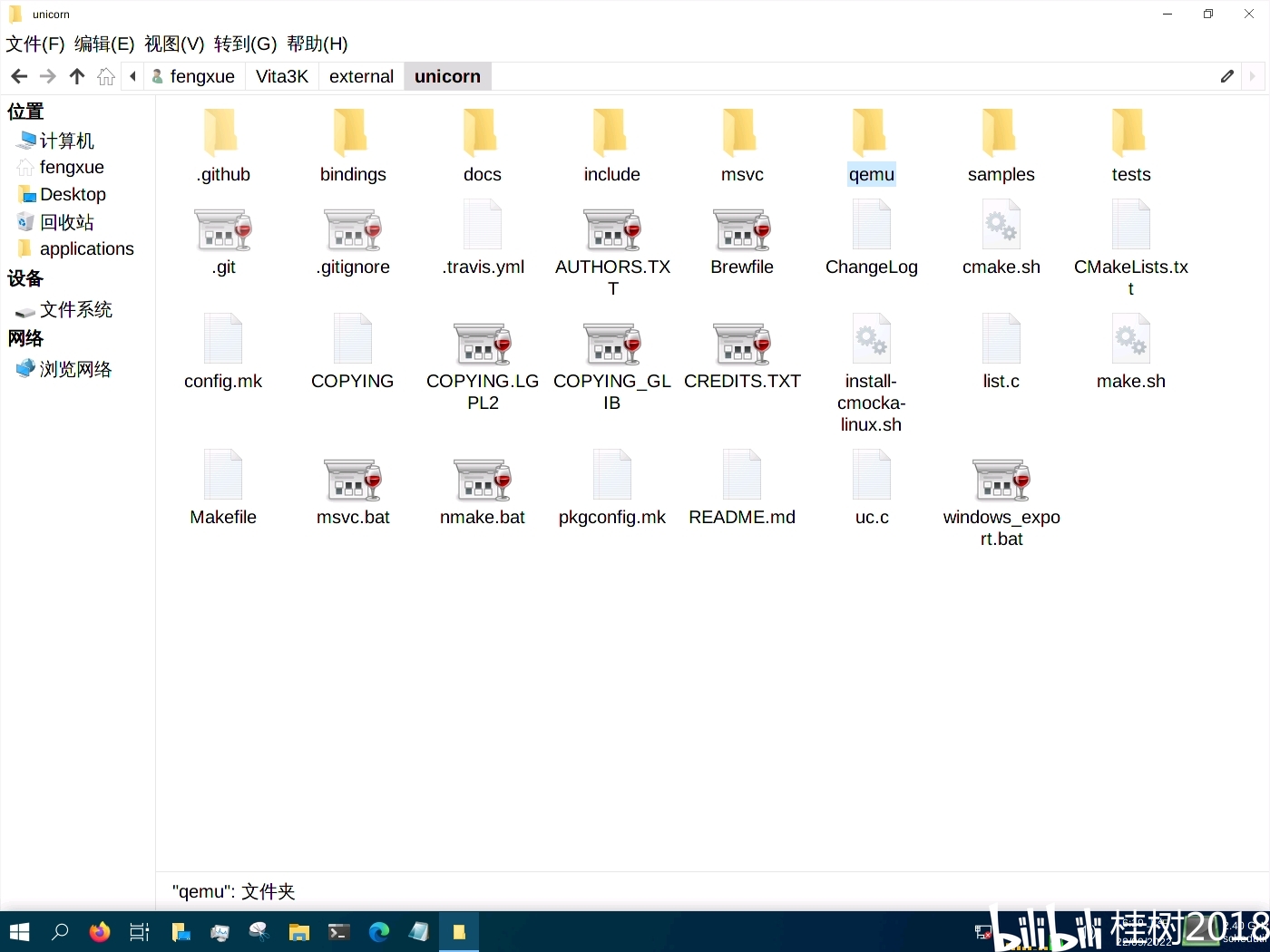
Task: Select the msvc.bat file icon
Action: pos(353,479)
